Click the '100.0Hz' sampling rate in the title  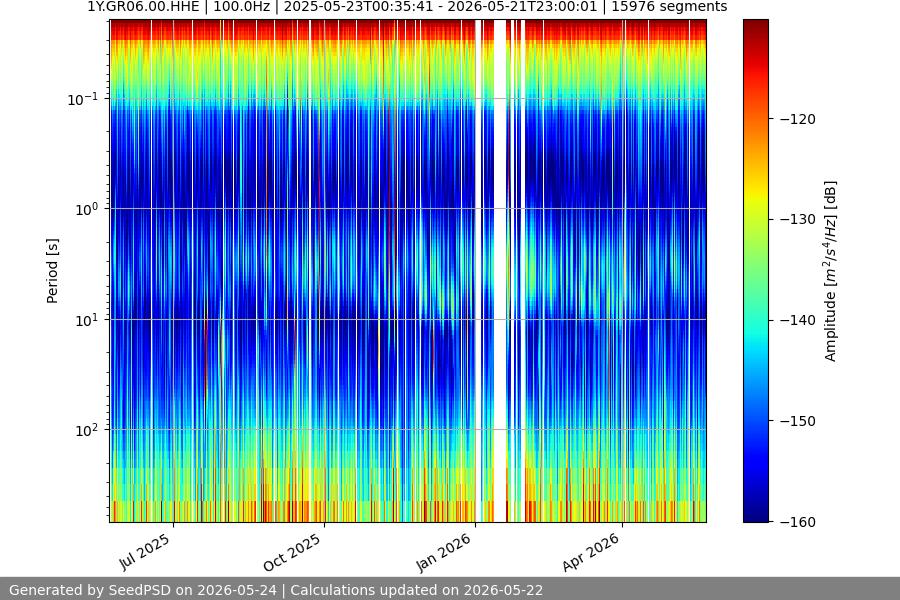(241, 7)
